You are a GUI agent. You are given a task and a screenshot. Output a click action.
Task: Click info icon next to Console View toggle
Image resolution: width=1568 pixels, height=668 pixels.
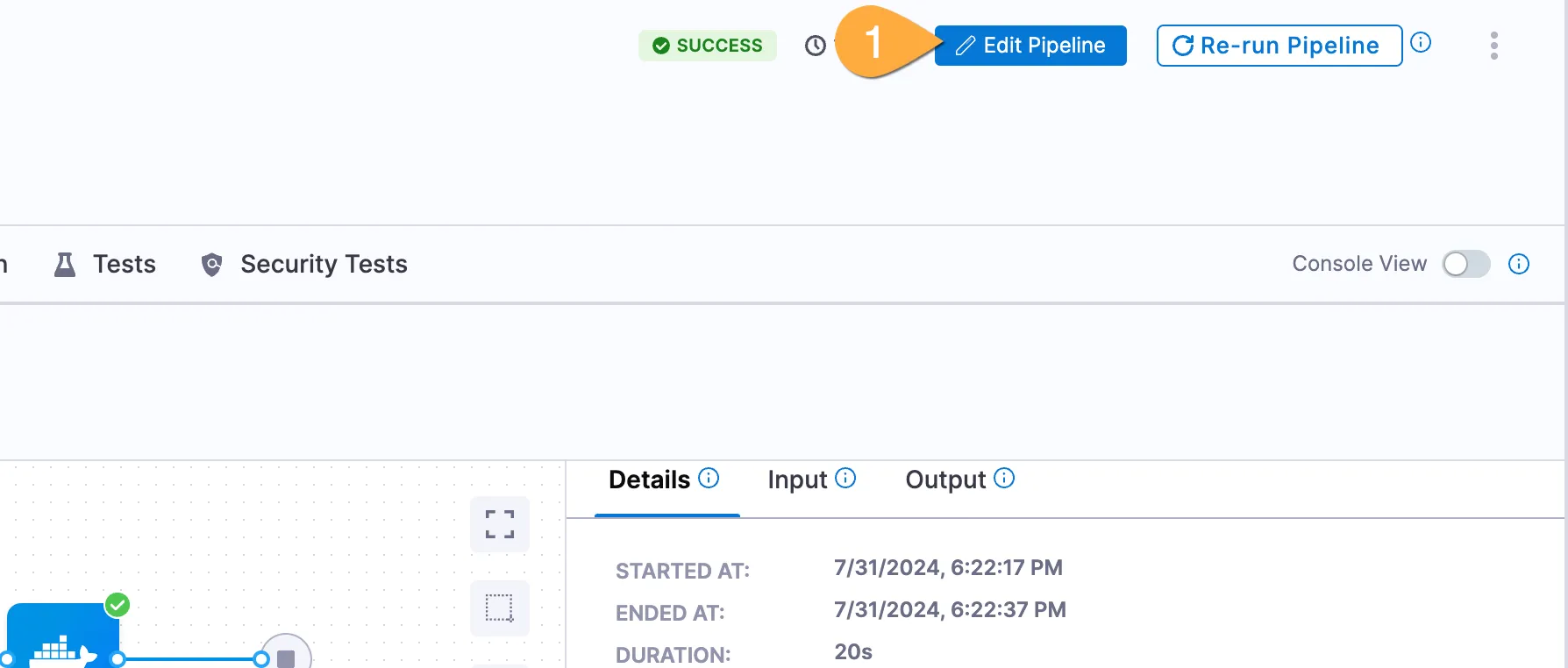[x=1519, y=264]
